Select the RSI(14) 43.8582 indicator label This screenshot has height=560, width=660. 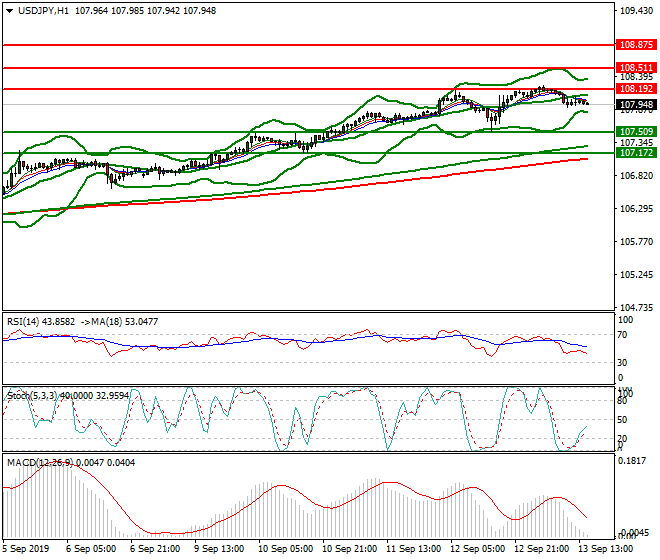pos(41,322)
